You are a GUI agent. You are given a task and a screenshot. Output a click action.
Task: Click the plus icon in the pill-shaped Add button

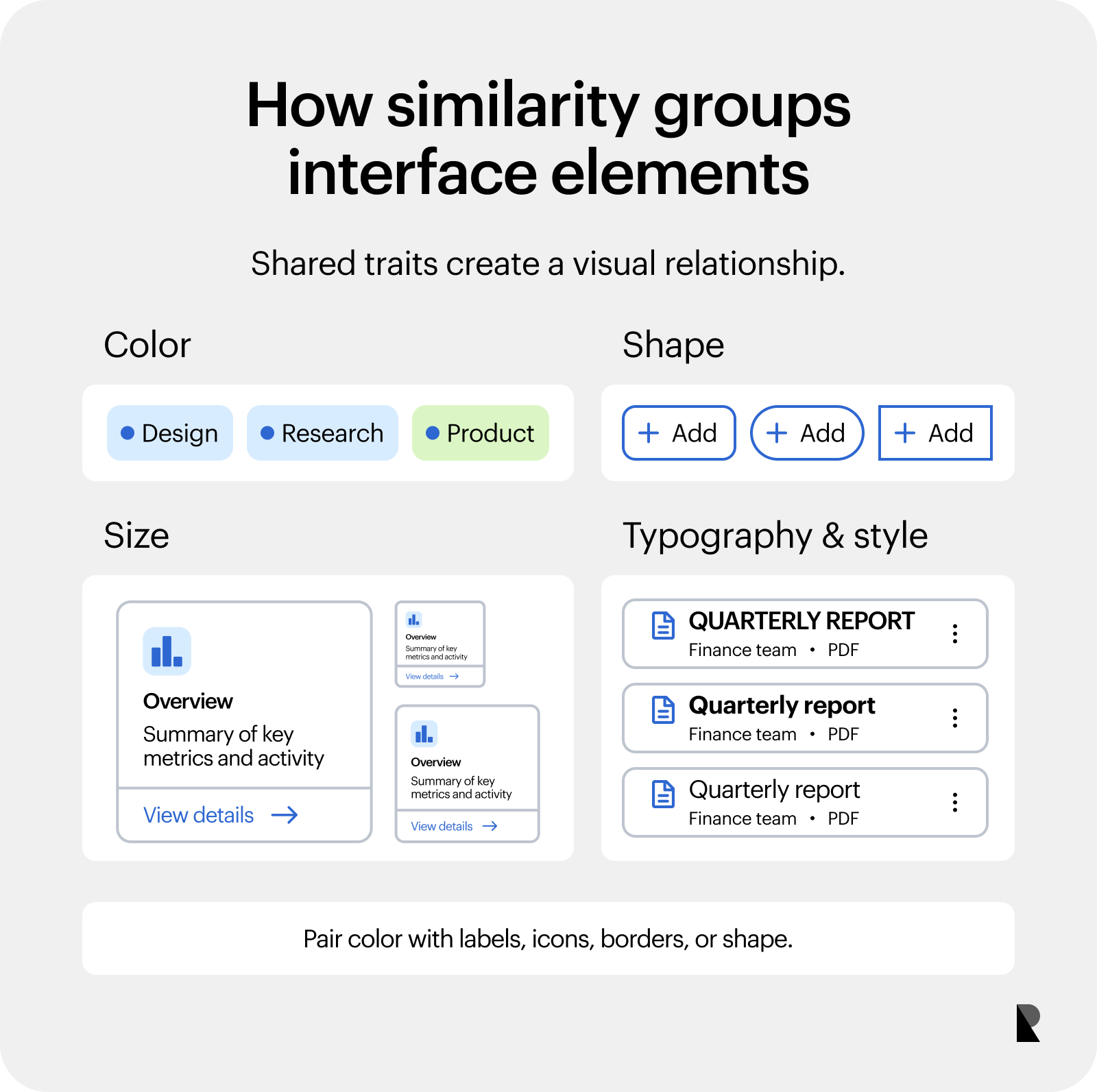click(776, 433)
